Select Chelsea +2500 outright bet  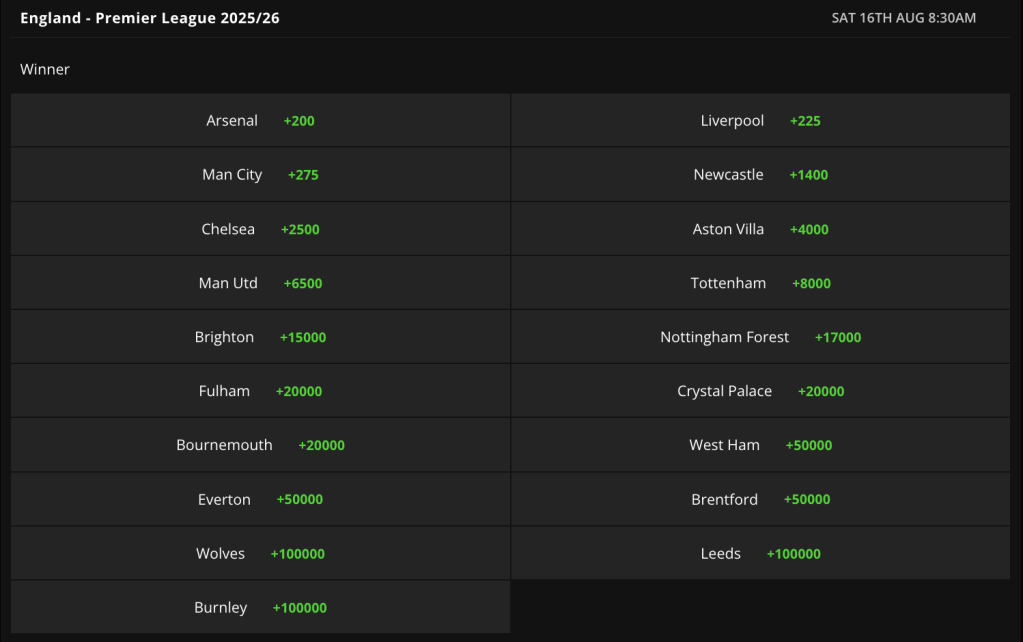(260, 228)
